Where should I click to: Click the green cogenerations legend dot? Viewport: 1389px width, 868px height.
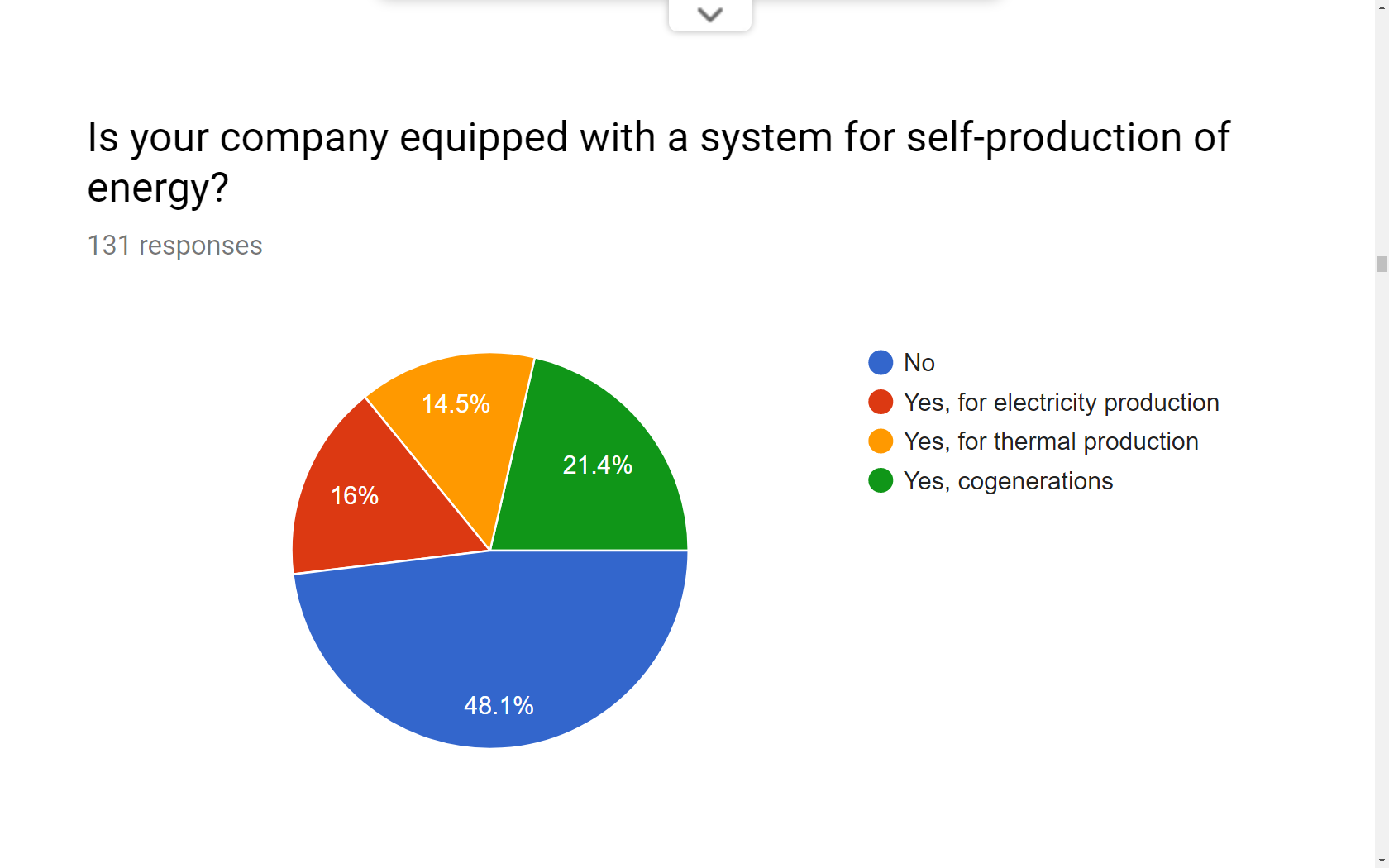[881, 480]
